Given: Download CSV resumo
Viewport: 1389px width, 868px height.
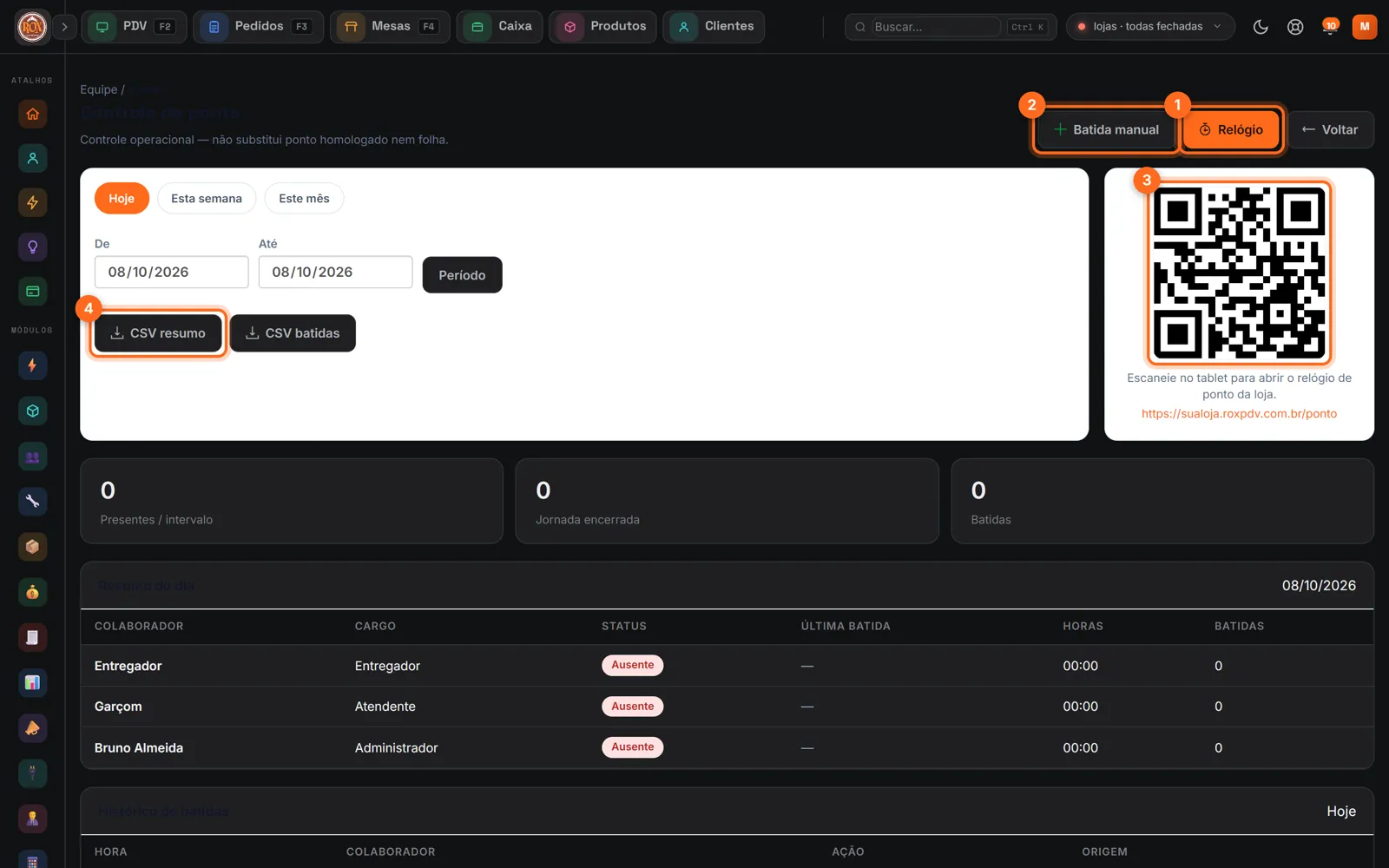Looking at the screenshot, I should [x=158, y=333].
